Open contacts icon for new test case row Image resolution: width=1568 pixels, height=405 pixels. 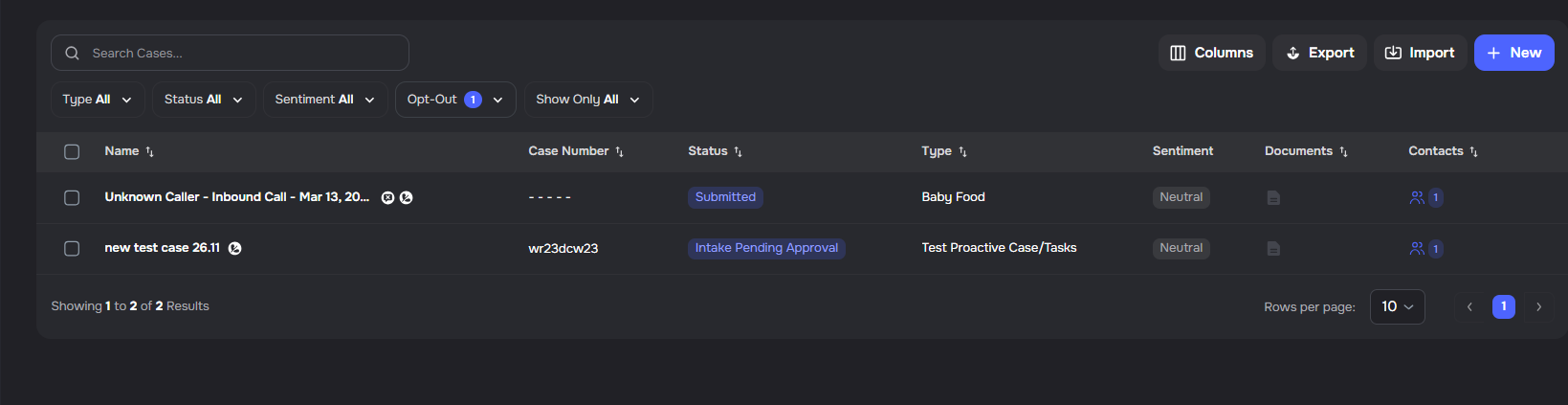[x=1417, y=249]
